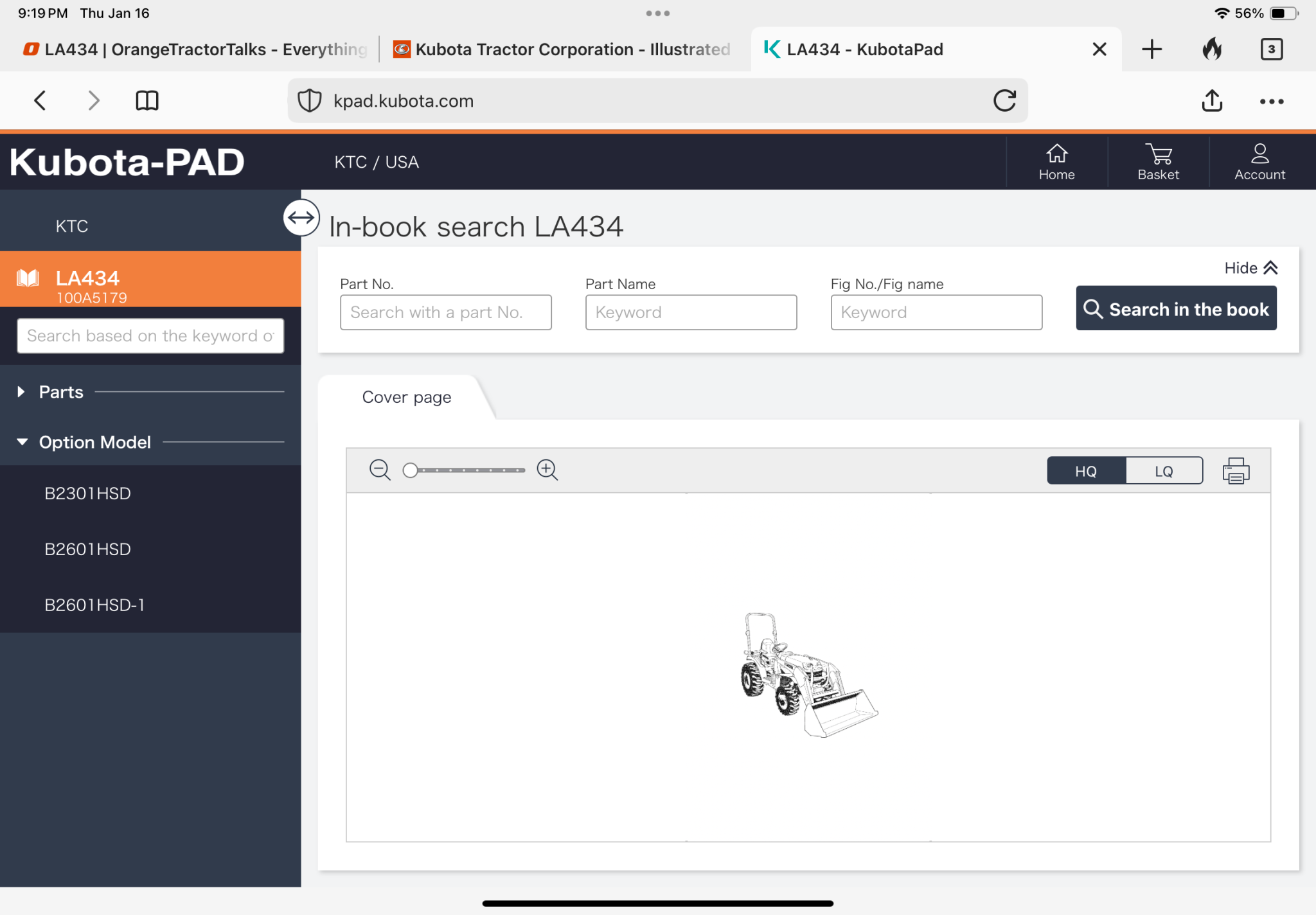Click the tractor loader illustration
Viewport: 1316px width, 915px height.
(x=808, y=675)
